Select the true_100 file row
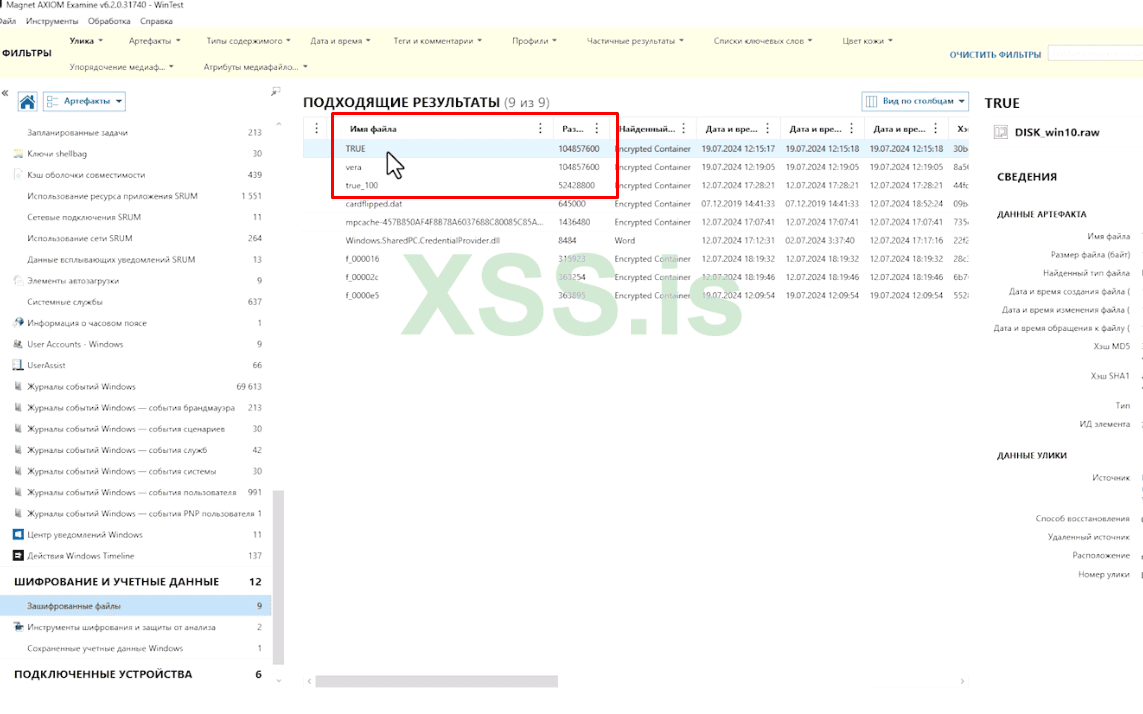The width and height of the screenshot is (1143, 714). point(636,185)
